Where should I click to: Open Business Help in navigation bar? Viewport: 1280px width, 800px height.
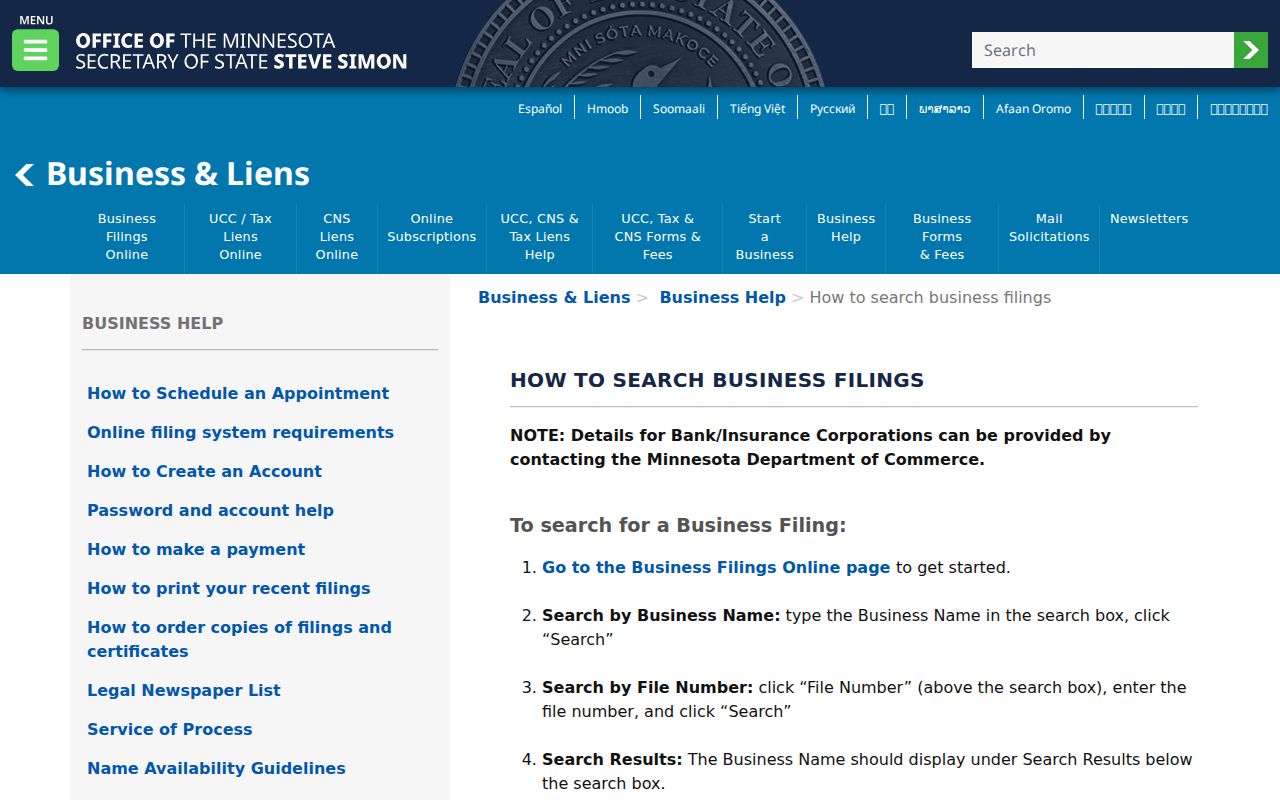pyautogui.click(x=846, y=228)
